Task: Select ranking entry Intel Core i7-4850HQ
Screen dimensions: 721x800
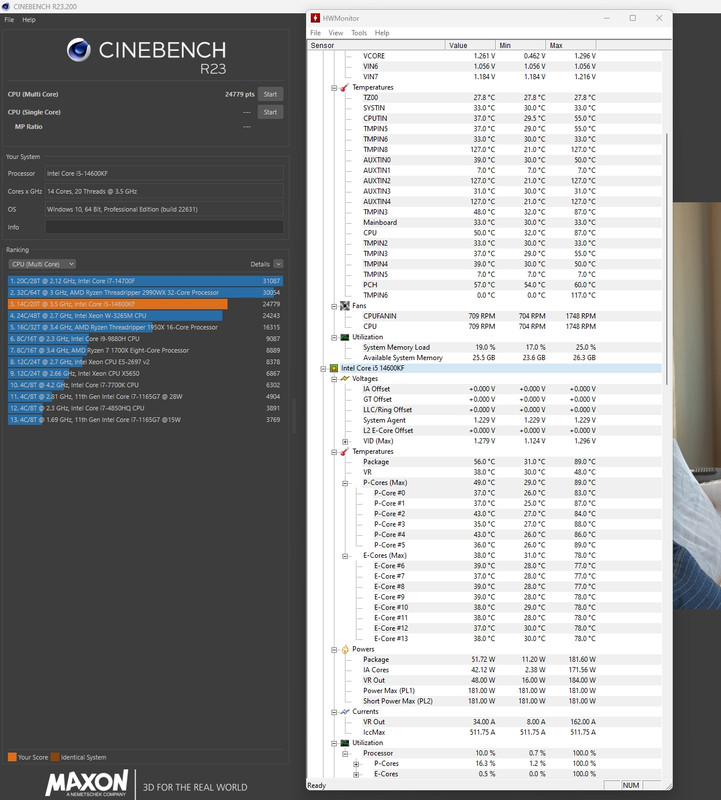Action: pyautogui.click(x=145, y=408)
